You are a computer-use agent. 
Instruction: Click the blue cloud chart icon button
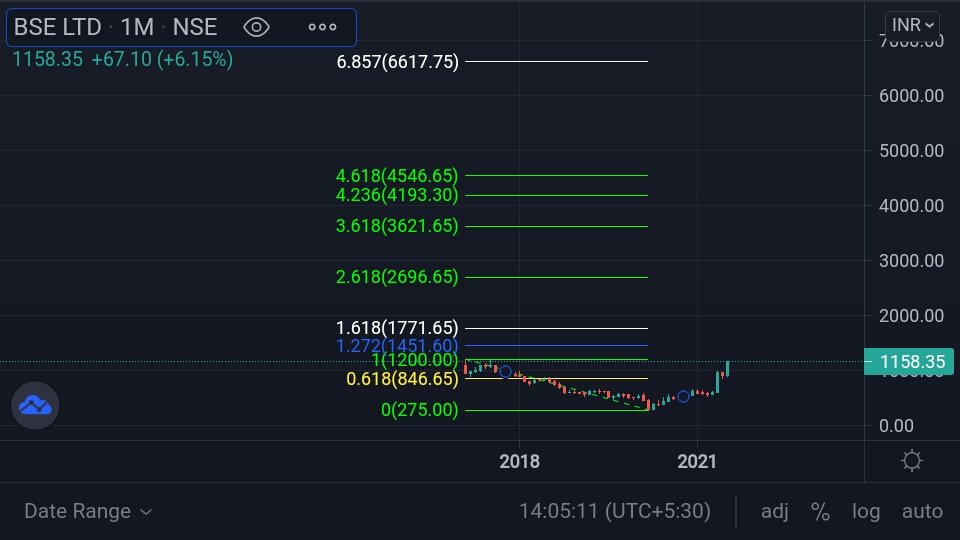pyautogui.click(x=35, y=405)
